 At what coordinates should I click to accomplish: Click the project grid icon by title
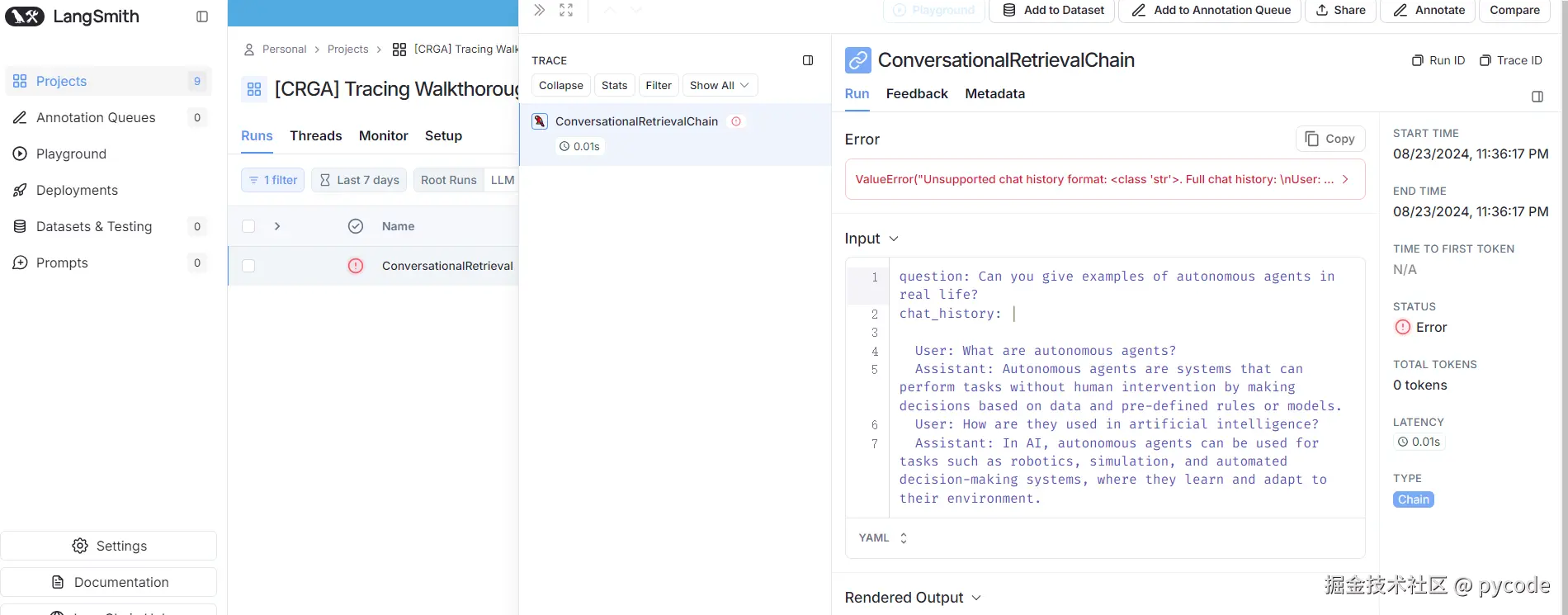(254, 89)
